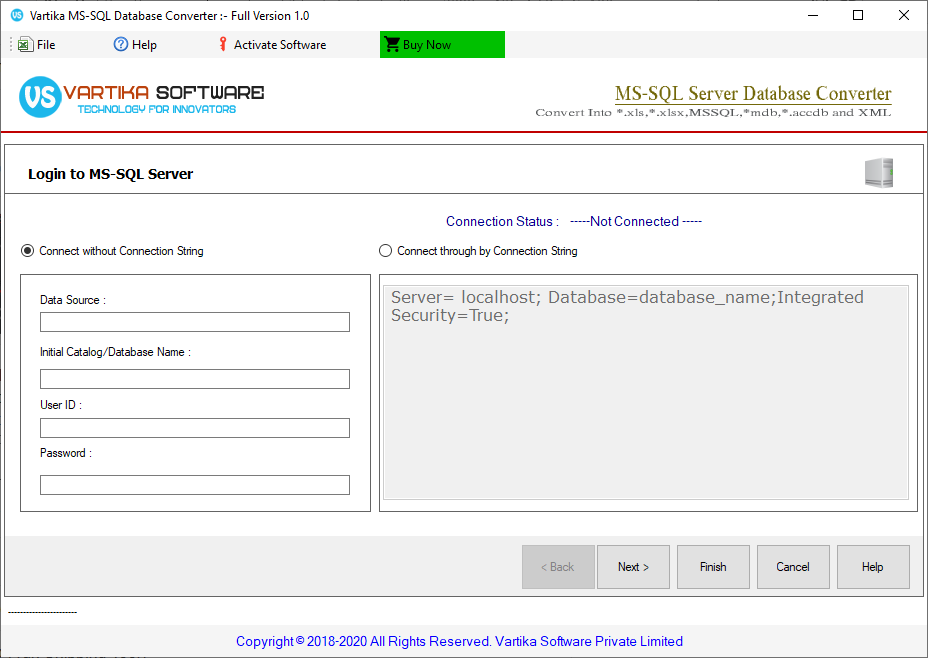Focus the Data Source input field
The image size is (928, 658).
195,322
